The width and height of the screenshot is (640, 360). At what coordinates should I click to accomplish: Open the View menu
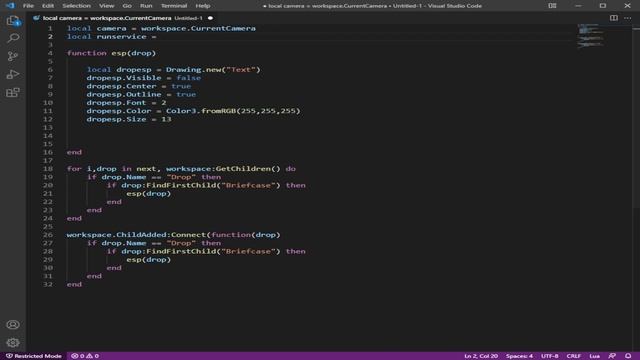[107, 6]
